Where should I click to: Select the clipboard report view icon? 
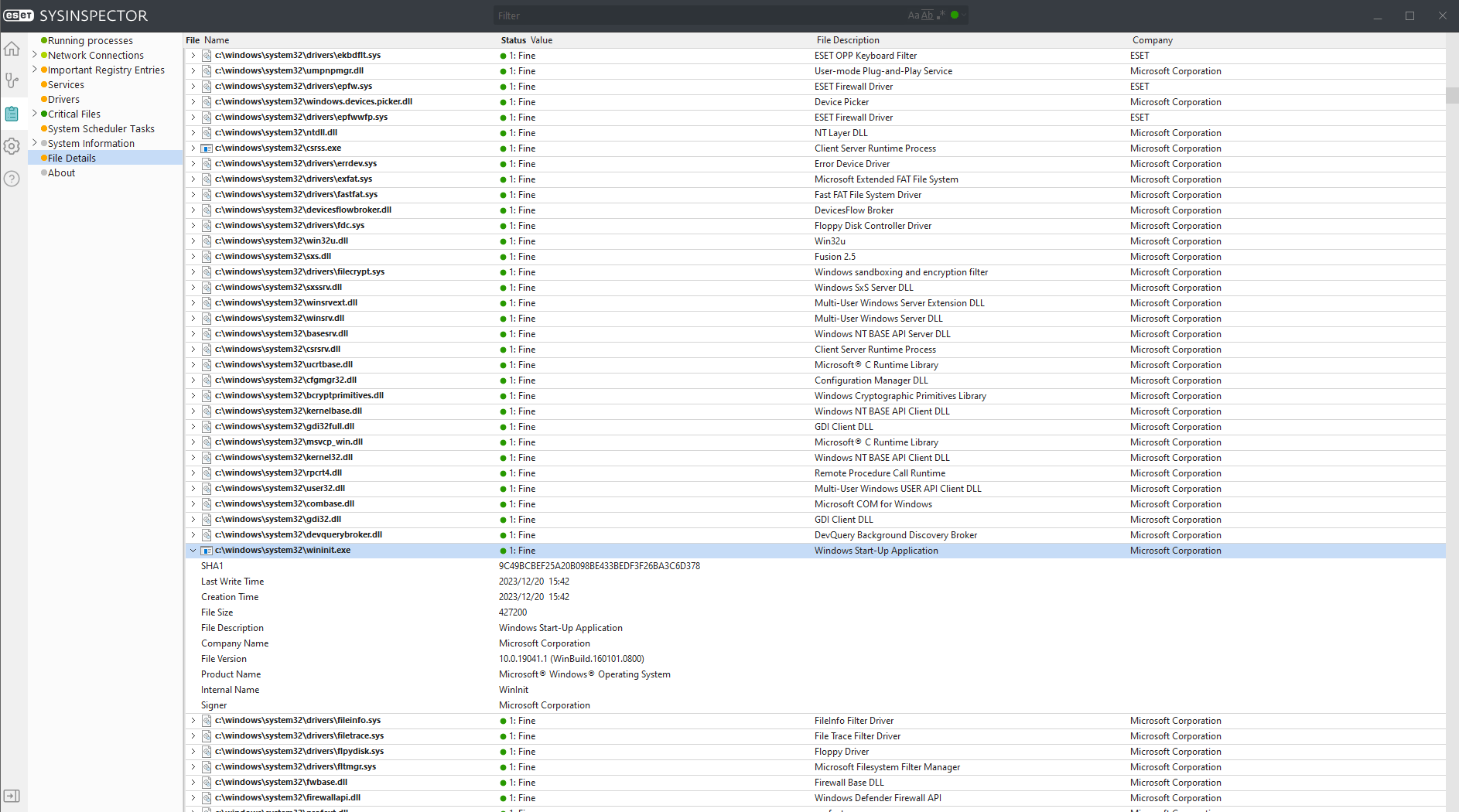[x=12, y=114]
